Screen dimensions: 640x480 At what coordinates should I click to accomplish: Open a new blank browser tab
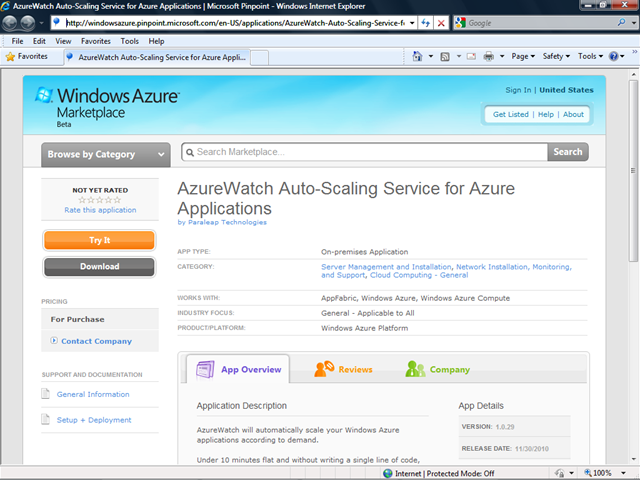coord(260,58)
